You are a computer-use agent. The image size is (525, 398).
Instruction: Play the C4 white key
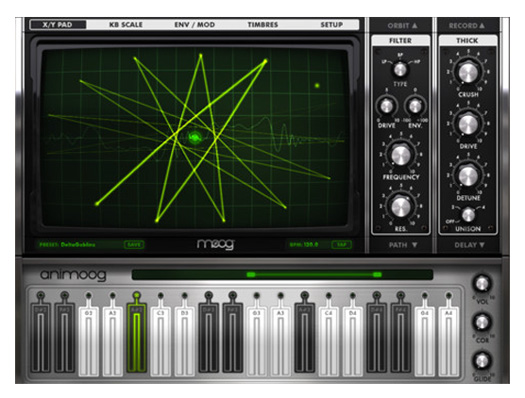(x=328, y=341)
